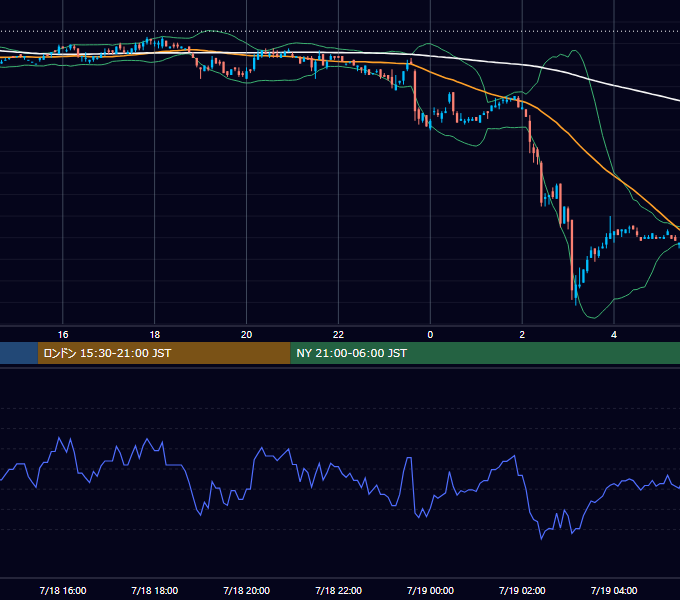Click the 22 hour label on price chart axis
This screenshot has height=600, width=680.
338,335
